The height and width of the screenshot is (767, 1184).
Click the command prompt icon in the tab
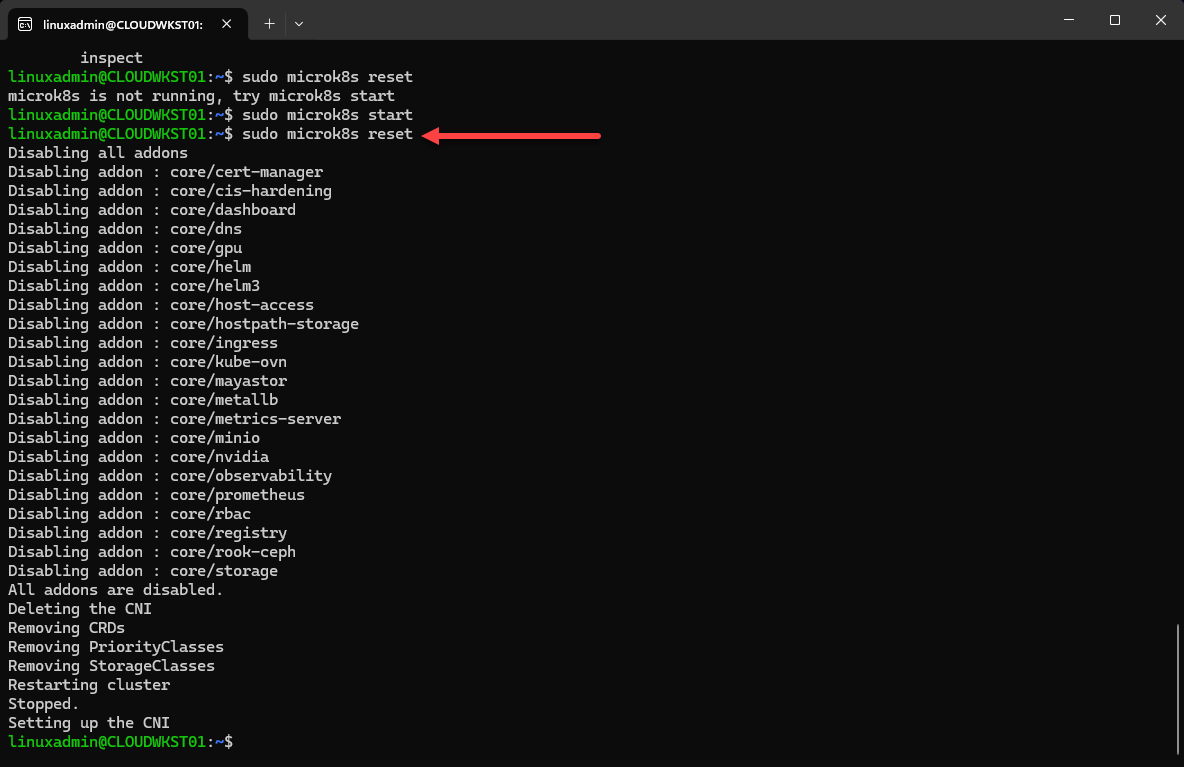click(22, 21)
